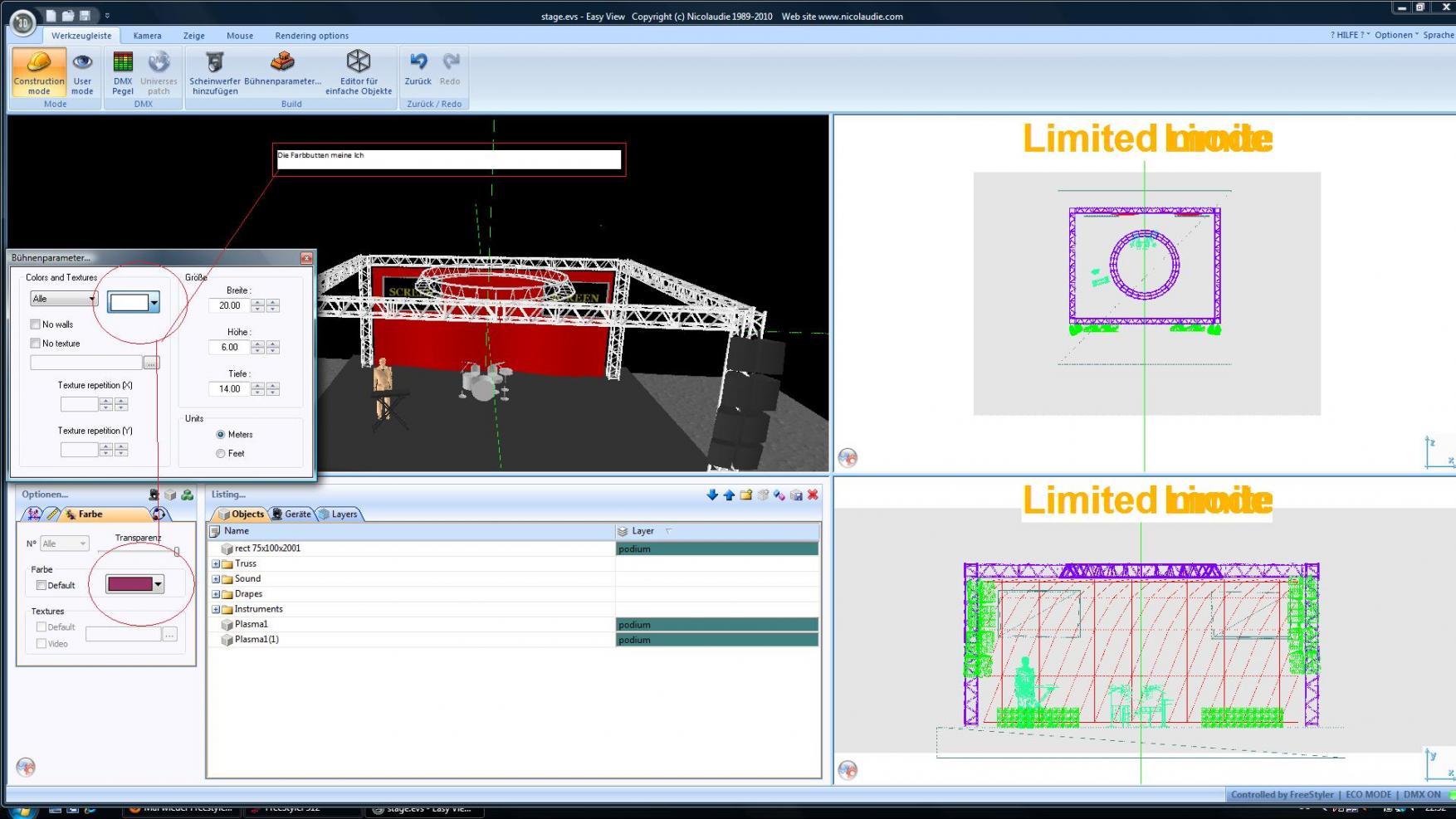This screenshot has height=819, width=1456.
Task: Switch to the Layers tab
Action: [x=343, y=514]
